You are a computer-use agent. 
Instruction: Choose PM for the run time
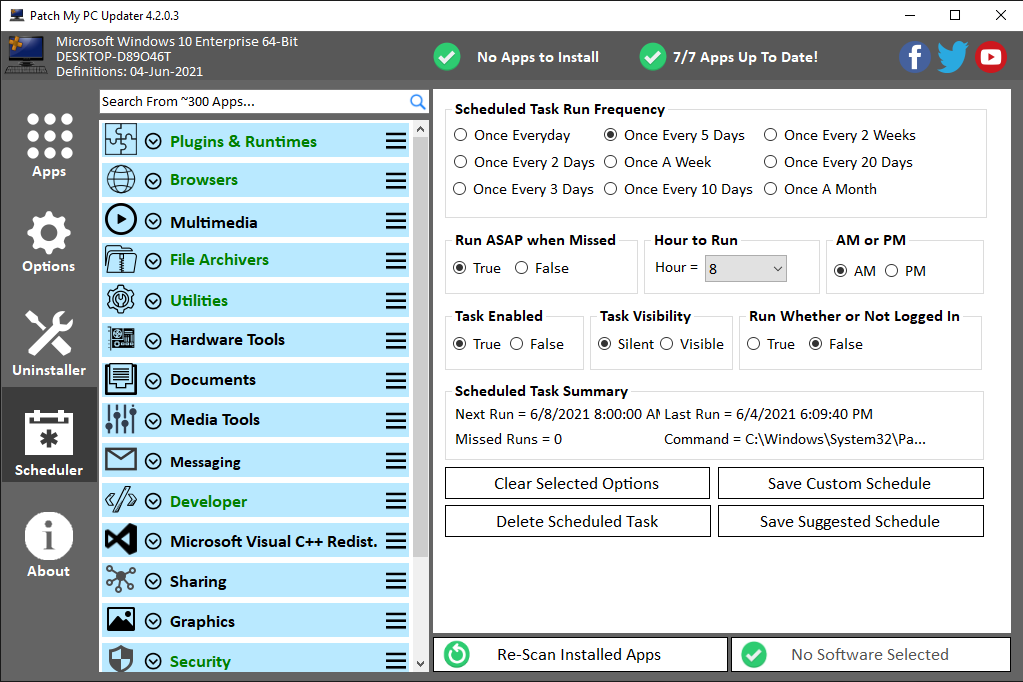pos(892,271)
